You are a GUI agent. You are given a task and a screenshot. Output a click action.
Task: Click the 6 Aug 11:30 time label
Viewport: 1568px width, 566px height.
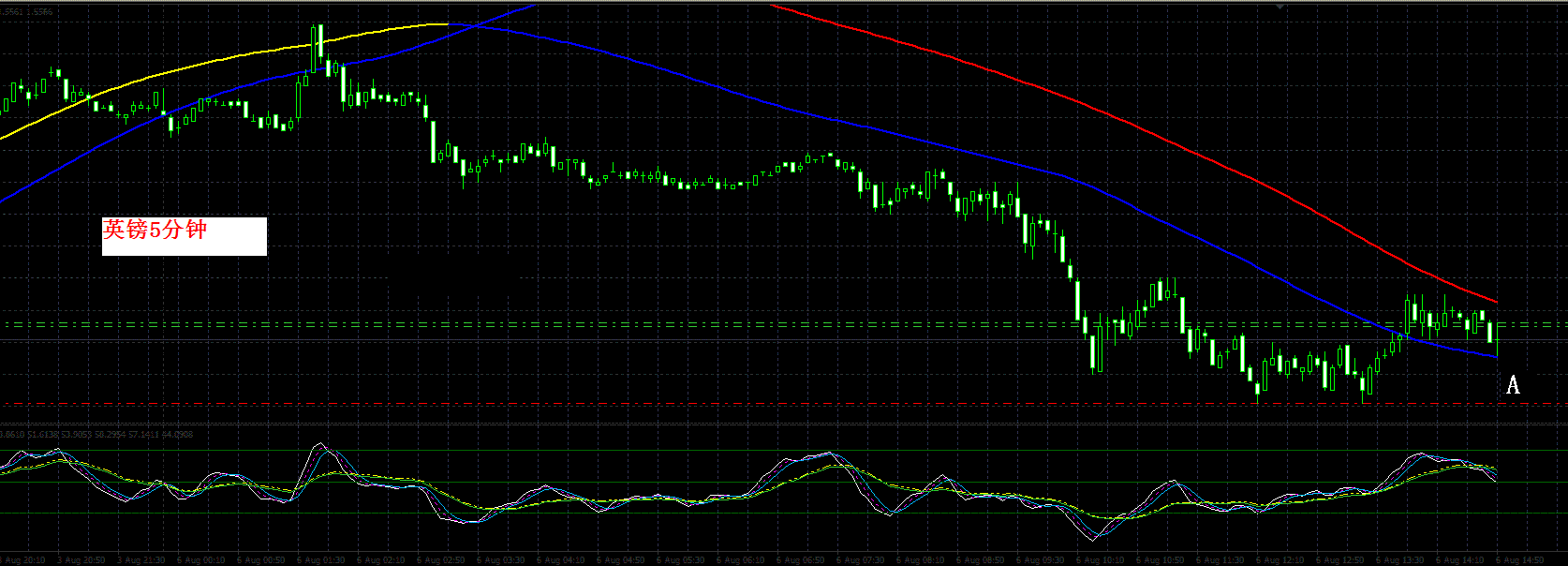(1220, 560)
